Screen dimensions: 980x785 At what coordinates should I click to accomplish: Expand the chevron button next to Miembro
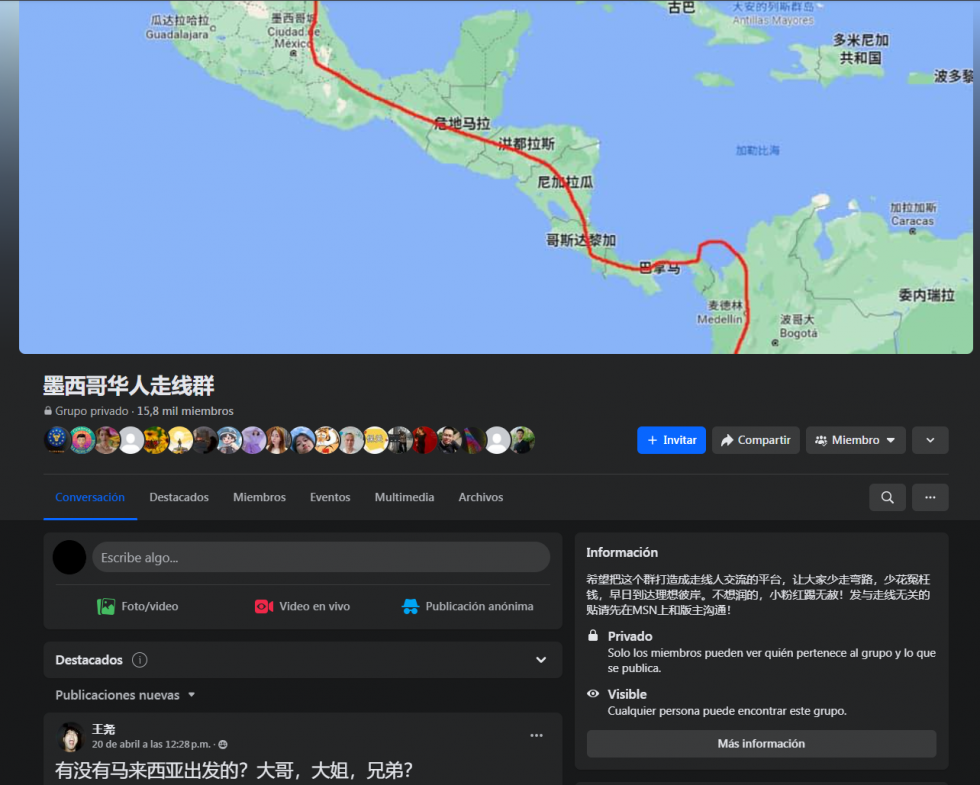930,440
